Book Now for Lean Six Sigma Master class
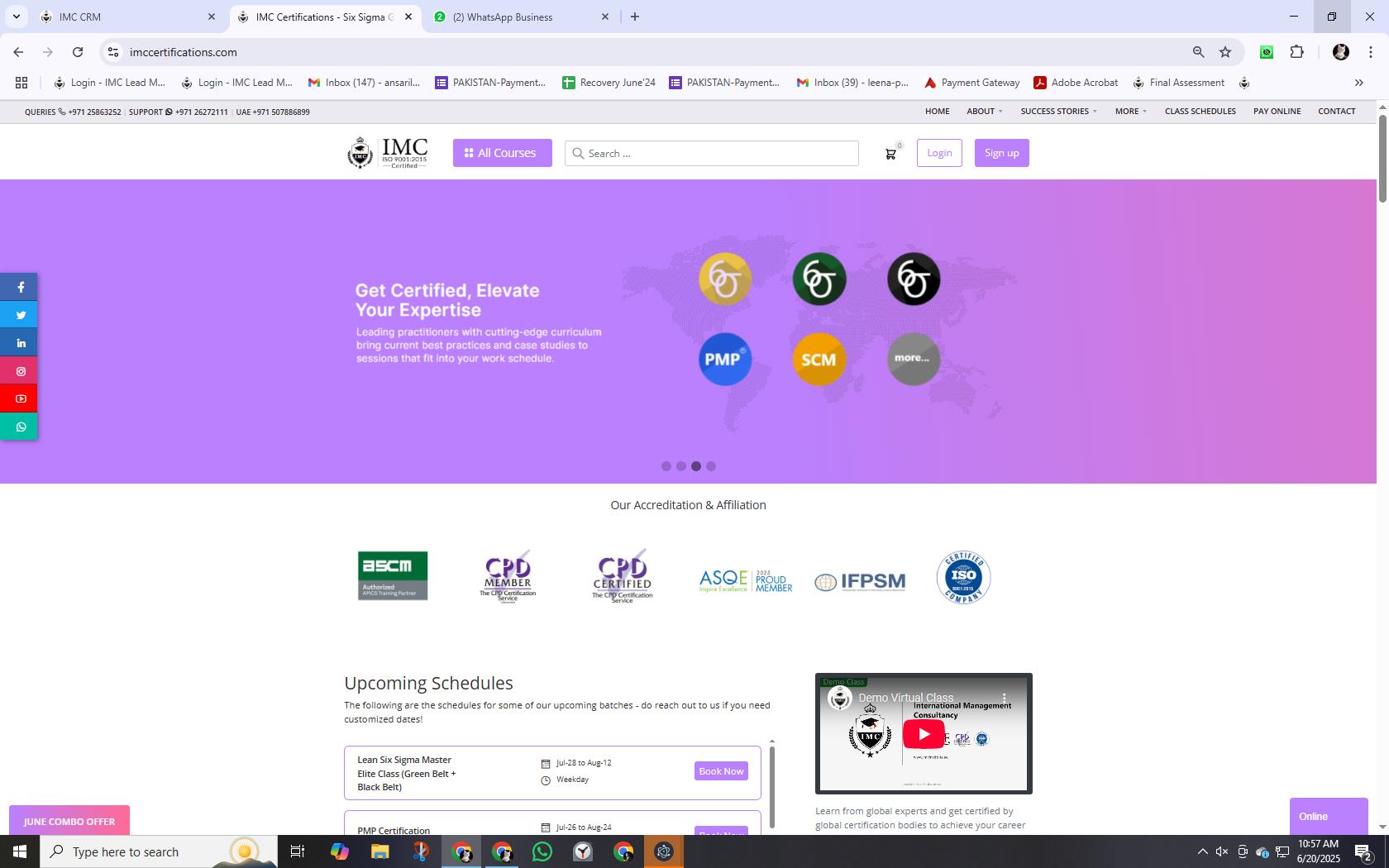 (721, 771)
